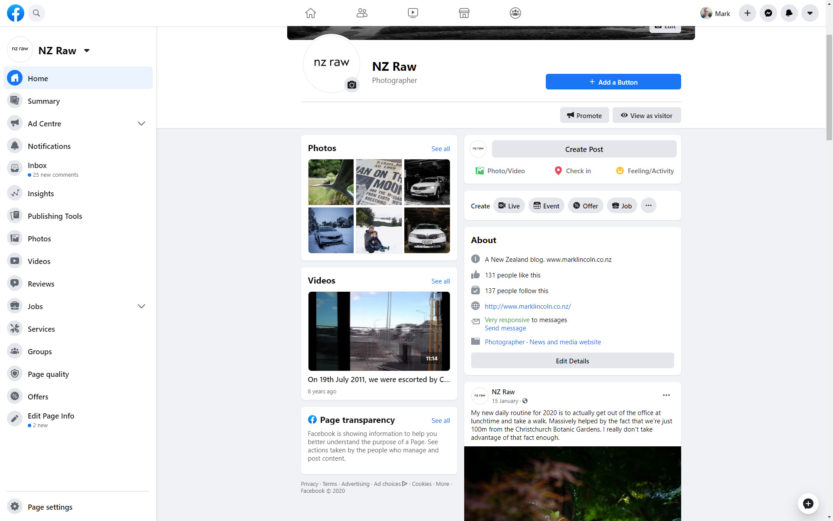Viewport: 833px width, 521px height.
Task: Click the Page quality shield icon
Action: point(15,374)
